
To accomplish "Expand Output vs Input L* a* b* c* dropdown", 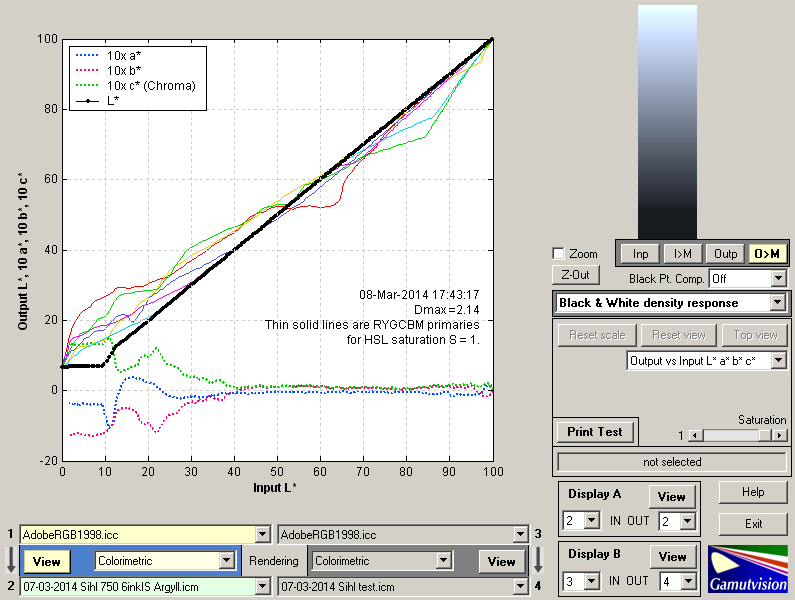I will 778,360.
